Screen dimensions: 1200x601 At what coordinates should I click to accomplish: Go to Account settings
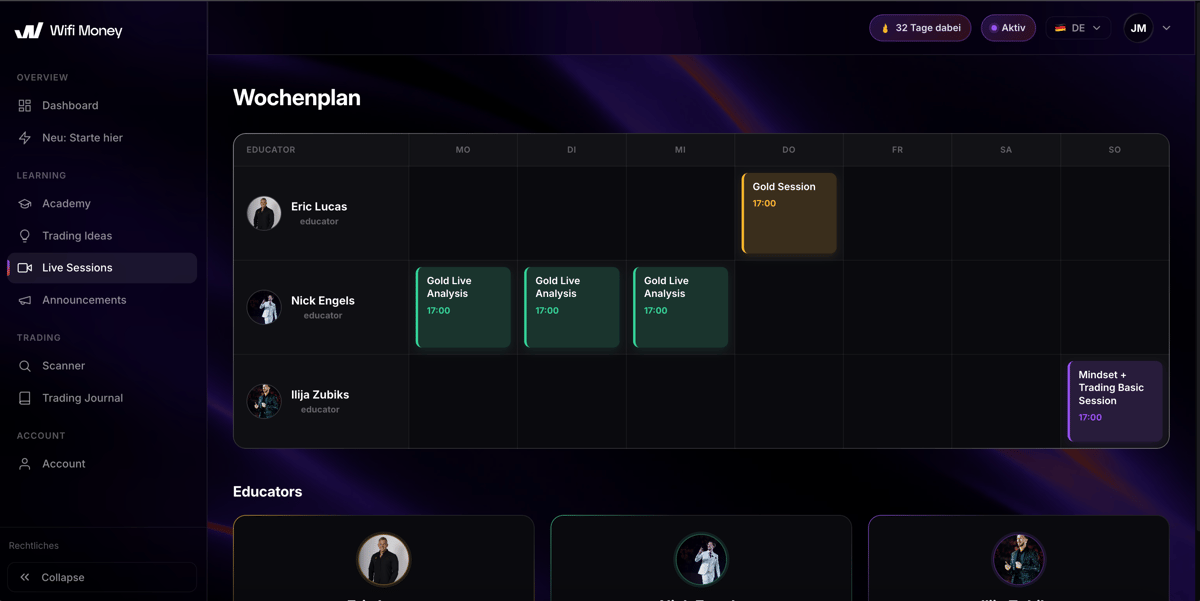click(x=102, y=464)
